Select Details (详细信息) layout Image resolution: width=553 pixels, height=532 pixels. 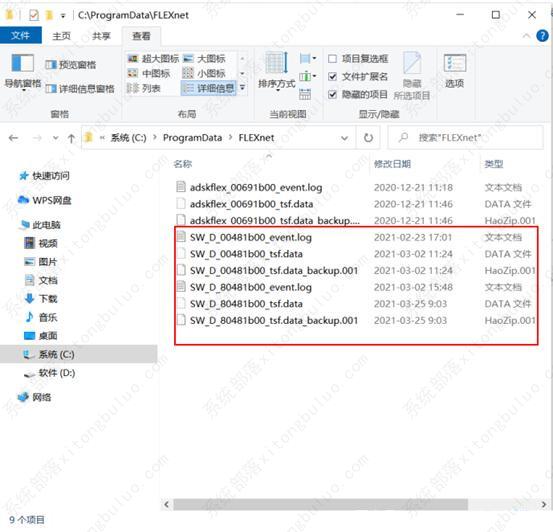point(208,88)
